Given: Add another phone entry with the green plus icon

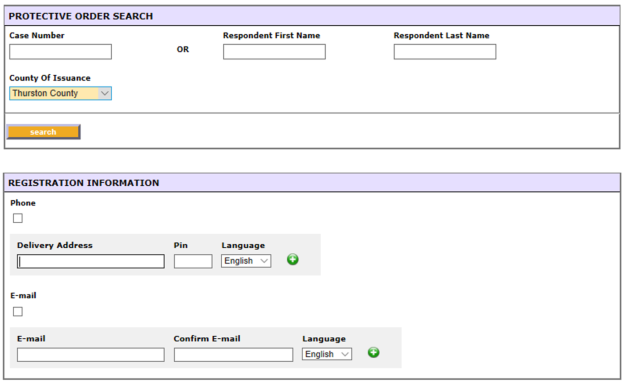Looking at the screenshot, I should pyautogui.click(x=292, y=259).
